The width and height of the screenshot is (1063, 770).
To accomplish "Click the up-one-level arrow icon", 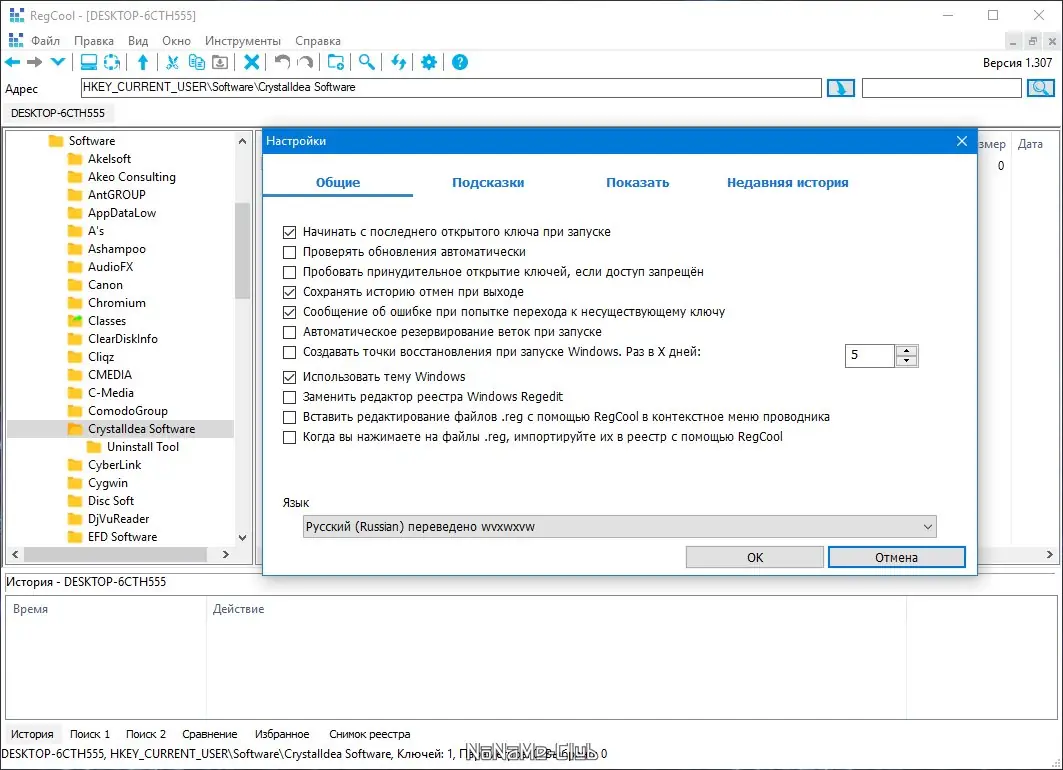I will coord(143,62).
